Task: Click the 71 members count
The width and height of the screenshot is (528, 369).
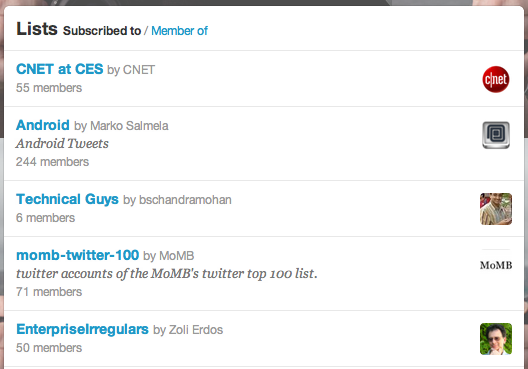Action: (49, 292)
